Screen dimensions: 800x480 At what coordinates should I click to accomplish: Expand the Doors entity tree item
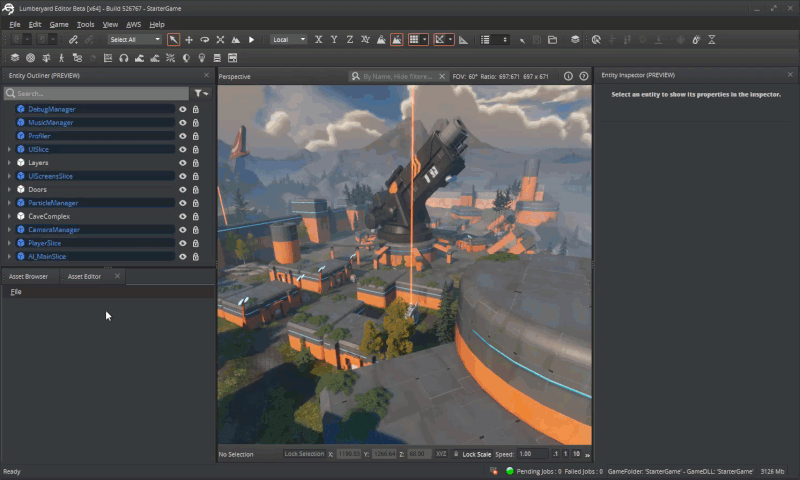[x=9, y=189]
